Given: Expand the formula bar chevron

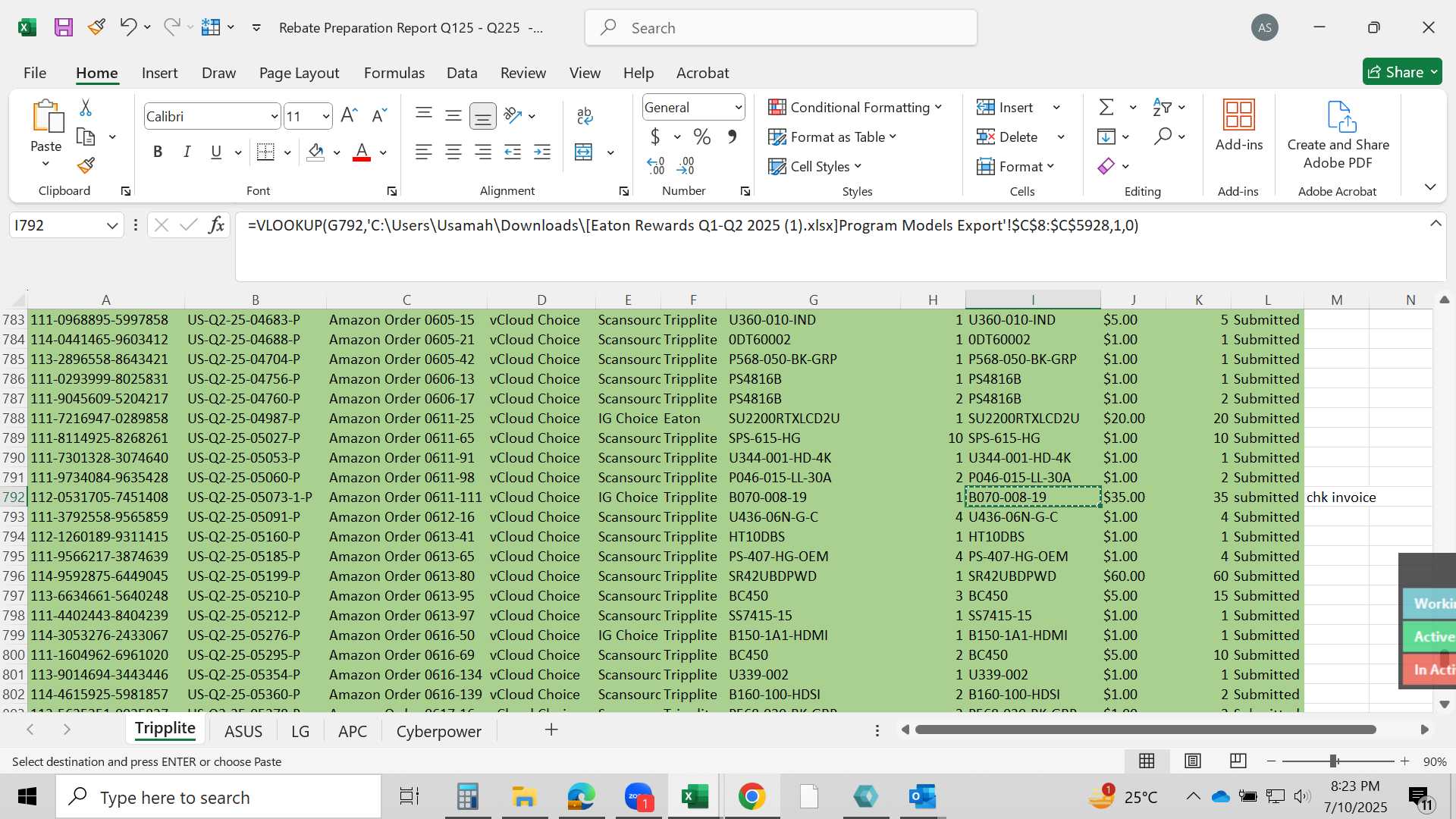Looking at the screenshot, I should (x=1436, y=224).
